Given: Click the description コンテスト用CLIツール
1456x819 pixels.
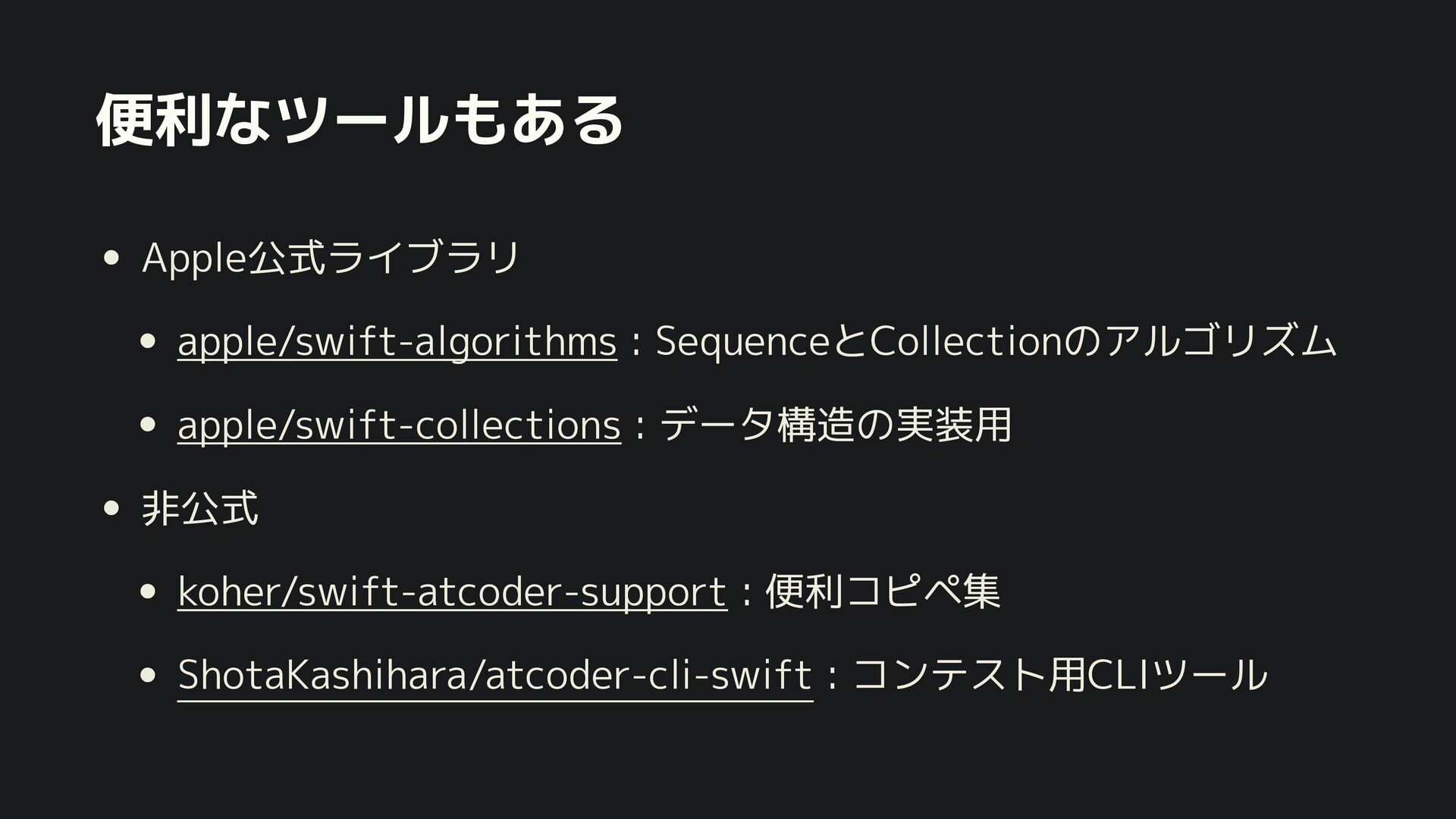Looking at the screenshot, I should 1059,676.
